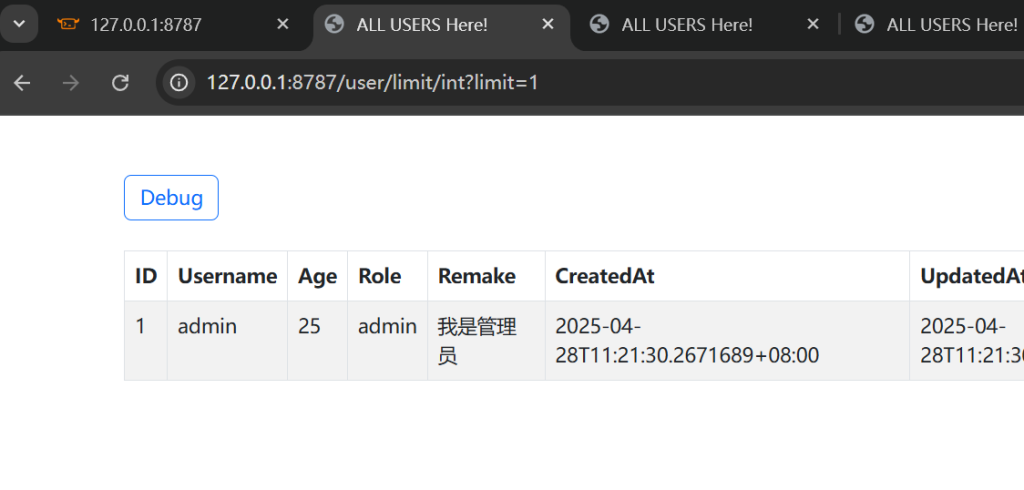Click the CreatedAt column header

tap(605, 276)
